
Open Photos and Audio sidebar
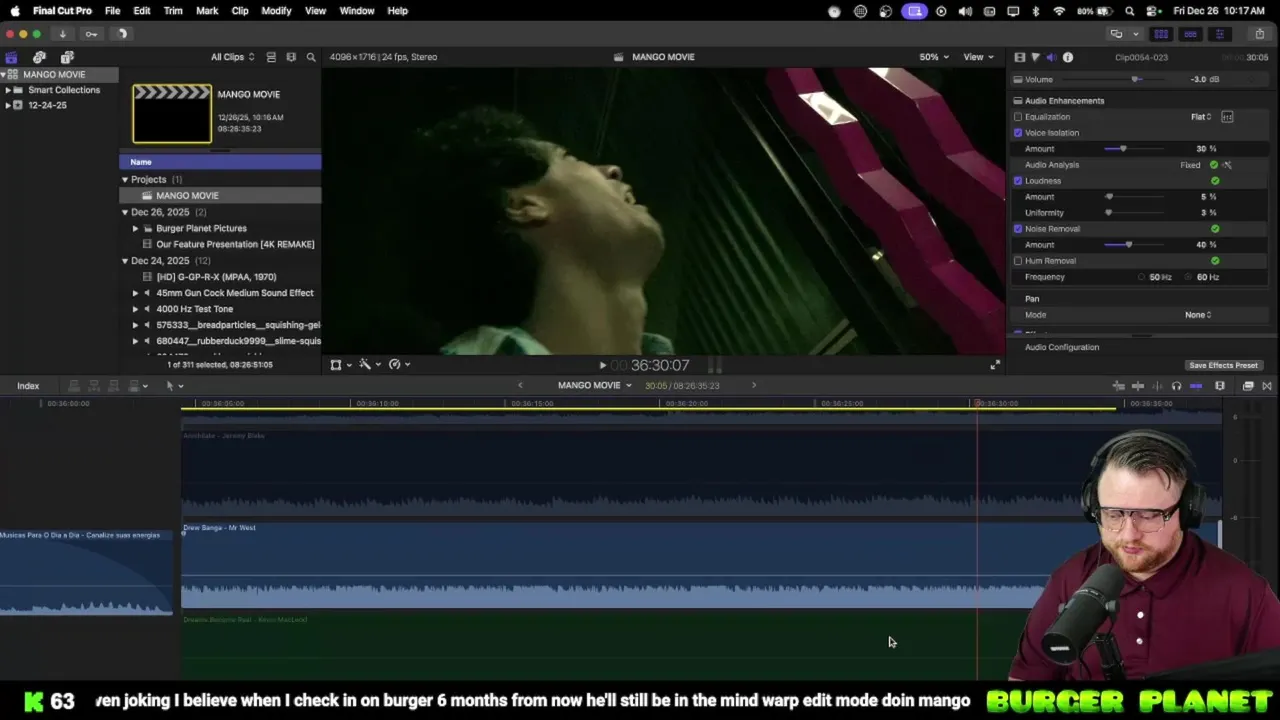pos(39,57)
